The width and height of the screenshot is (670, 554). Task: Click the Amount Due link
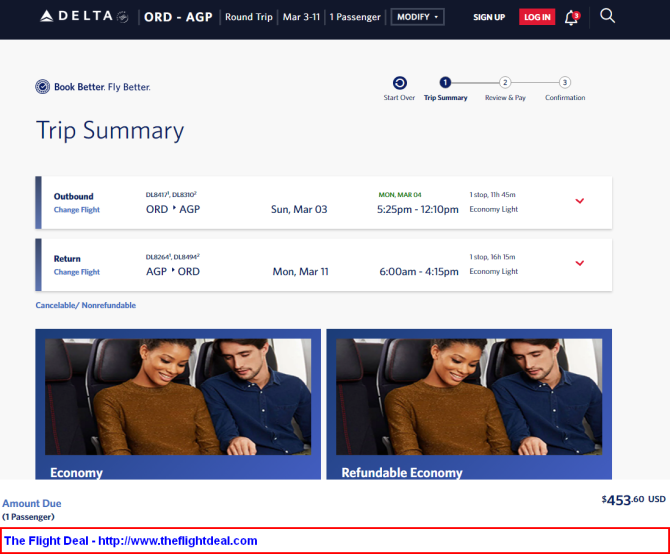coord(32,504)
